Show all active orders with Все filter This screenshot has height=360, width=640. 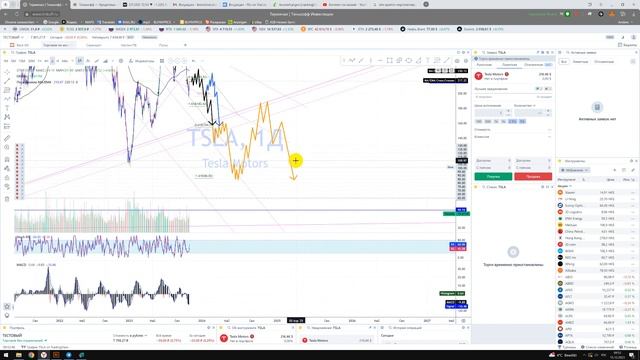564,62
